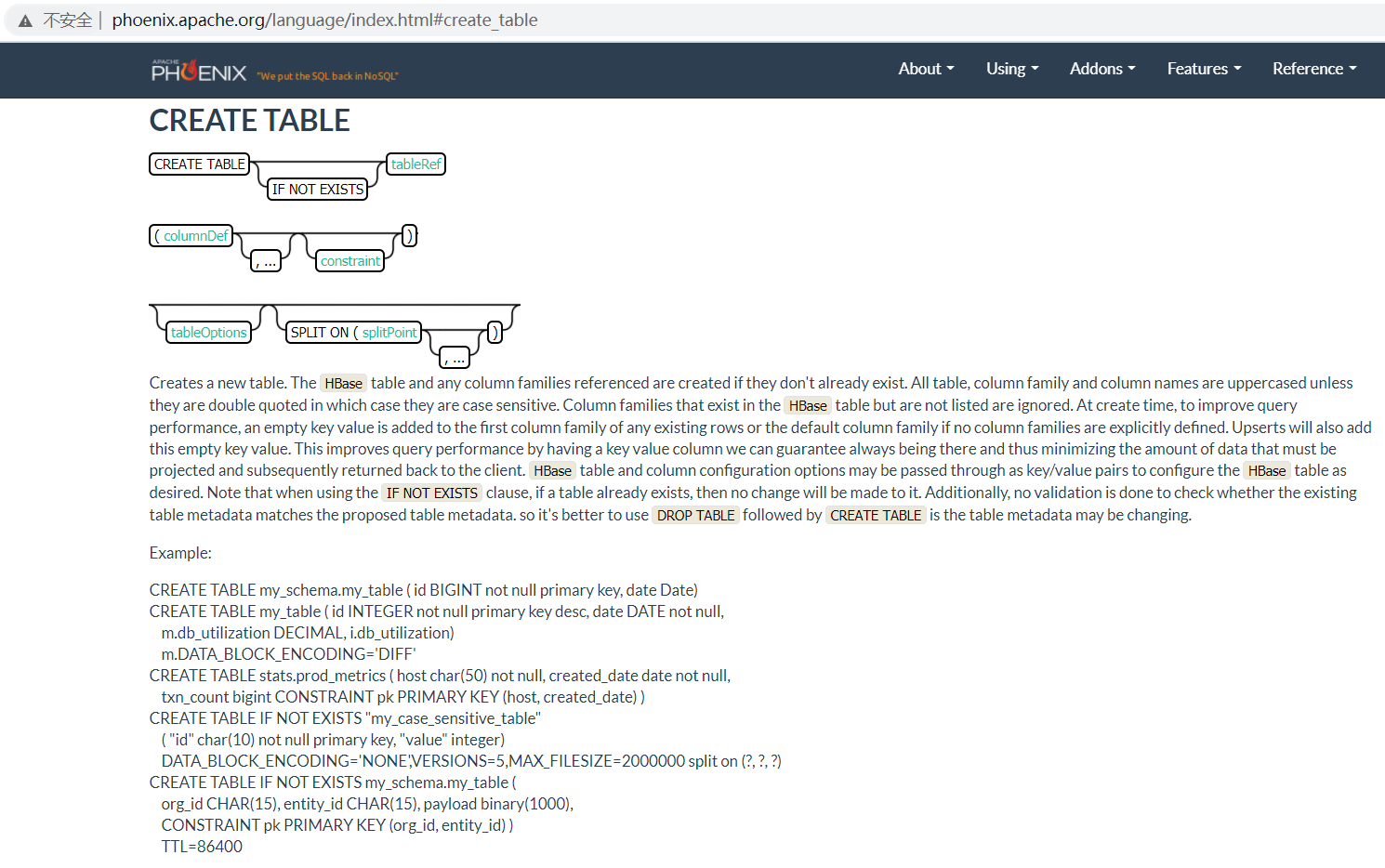Screen dimensions: 1385x868
Task: Click the IF NOT EXISTS syntax box
Action: (318, 190)
